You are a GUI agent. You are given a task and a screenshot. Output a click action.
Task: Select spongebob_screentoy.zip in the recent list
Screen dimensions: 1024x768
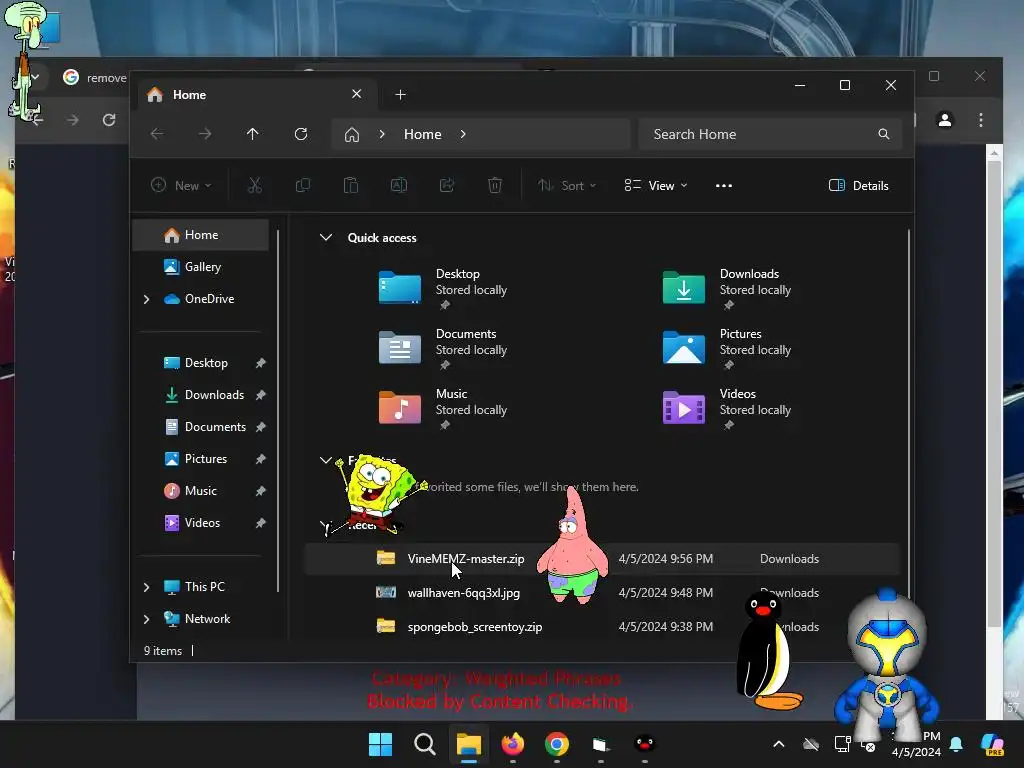601,626
